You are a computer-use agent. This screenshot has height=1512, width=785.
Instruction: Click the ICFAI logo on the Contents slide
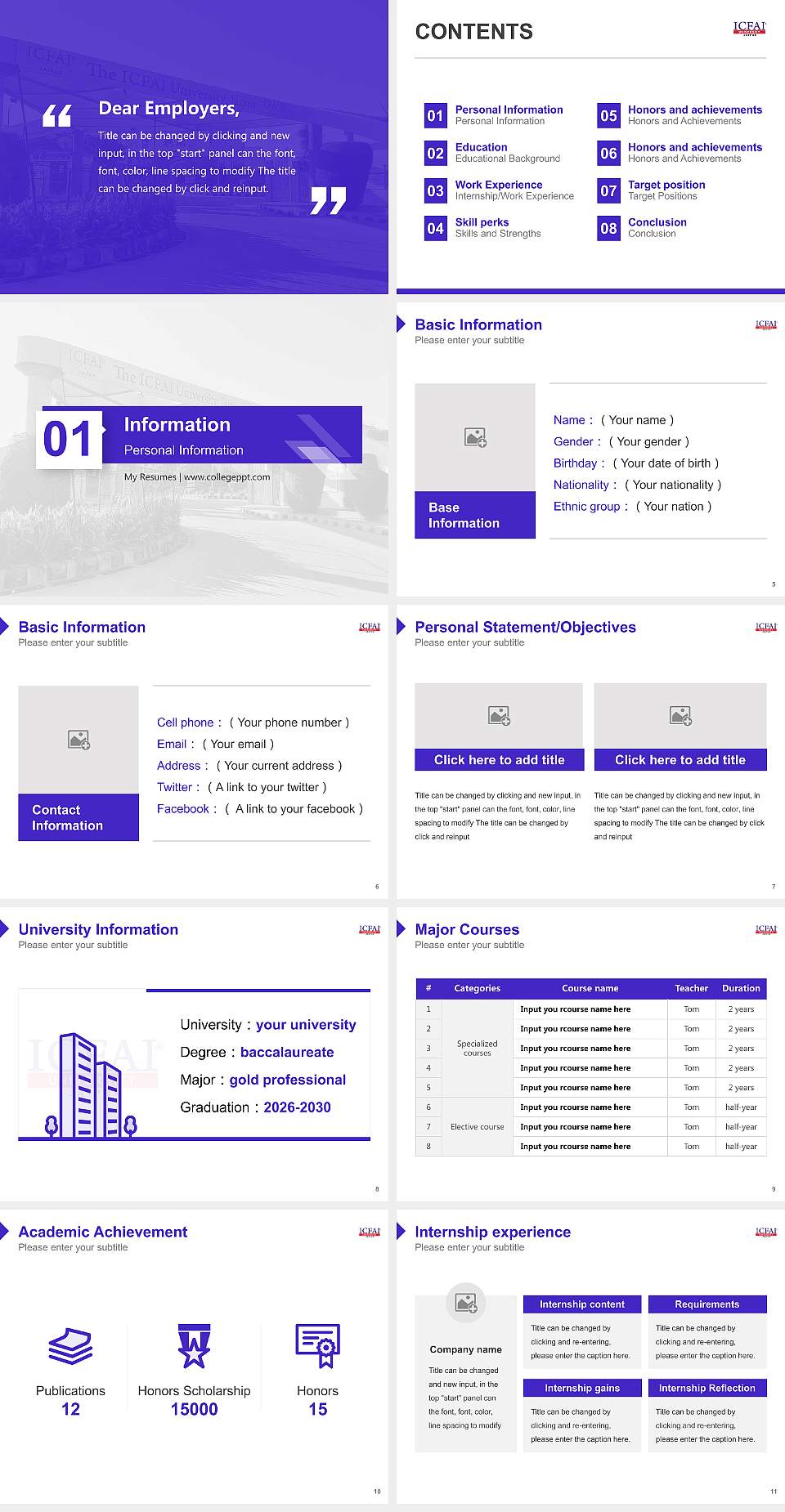750,28
